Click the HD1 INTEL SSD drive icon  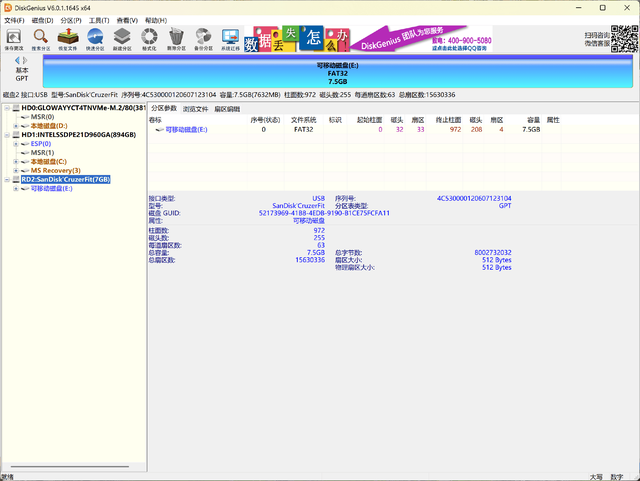coord(16,135)
